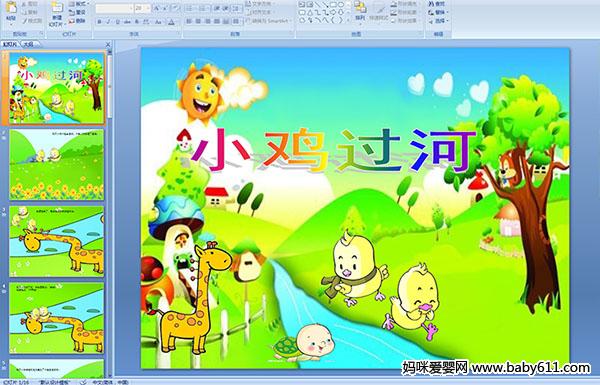600x385 pixels.
Task: Expand the Replace dropdown arrow
Action: coord(448,13)
